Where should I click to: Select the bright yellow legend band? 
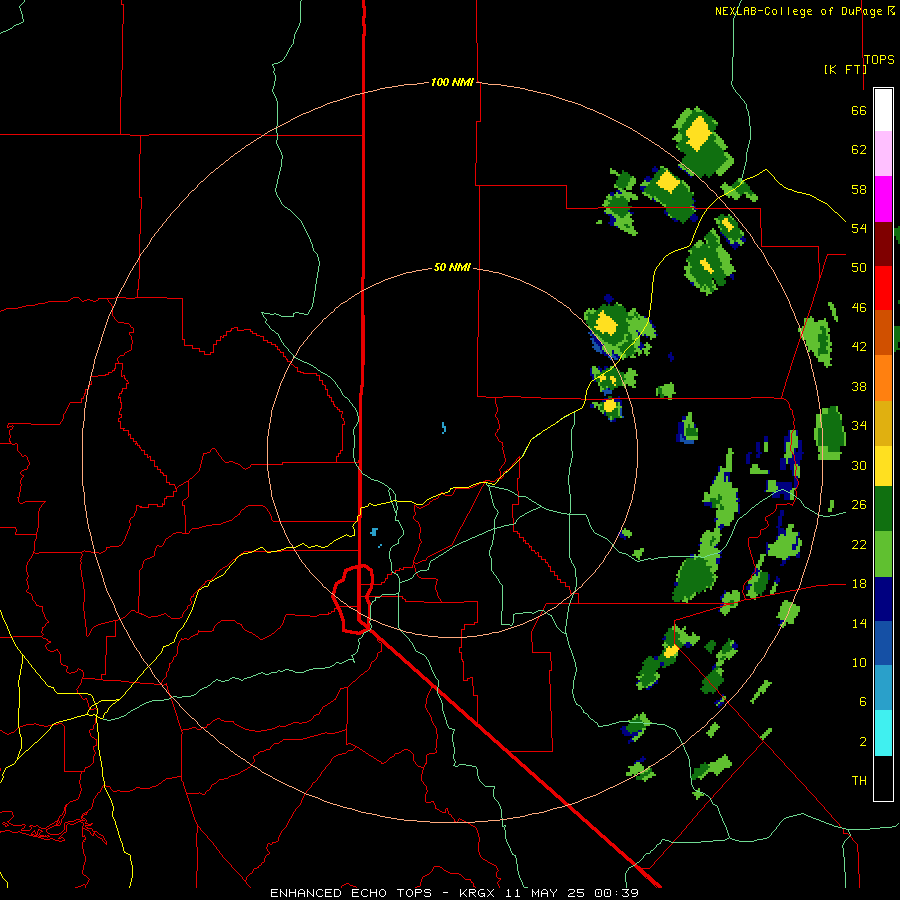883,466
